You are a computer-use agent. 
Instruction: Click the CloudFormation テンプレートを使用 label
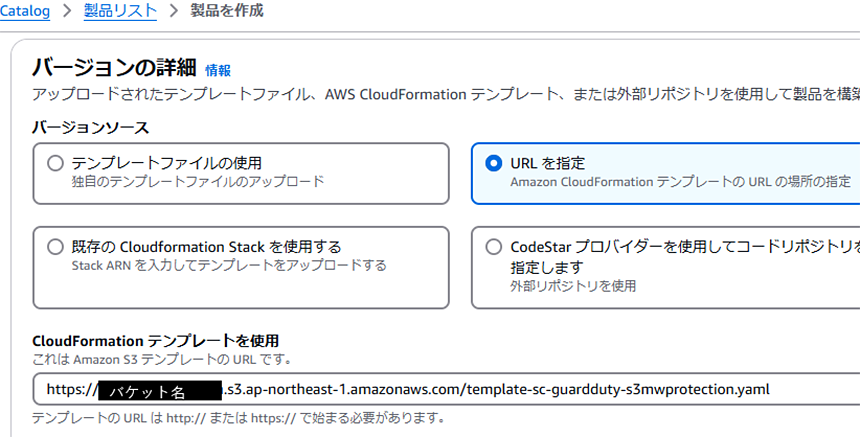coord(155,340)
